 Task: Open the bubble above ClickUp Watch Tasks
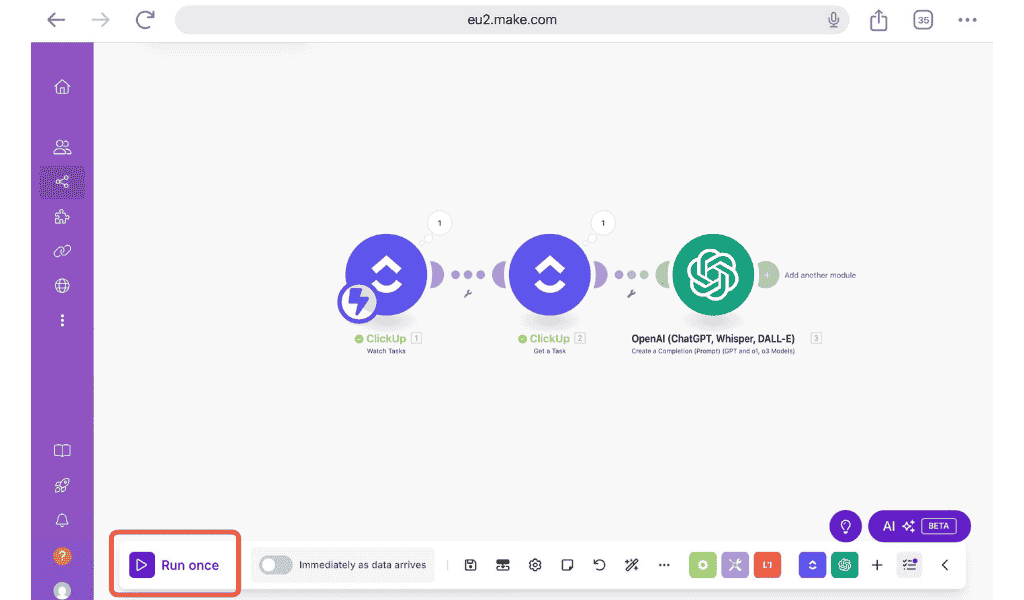(440, 223)
